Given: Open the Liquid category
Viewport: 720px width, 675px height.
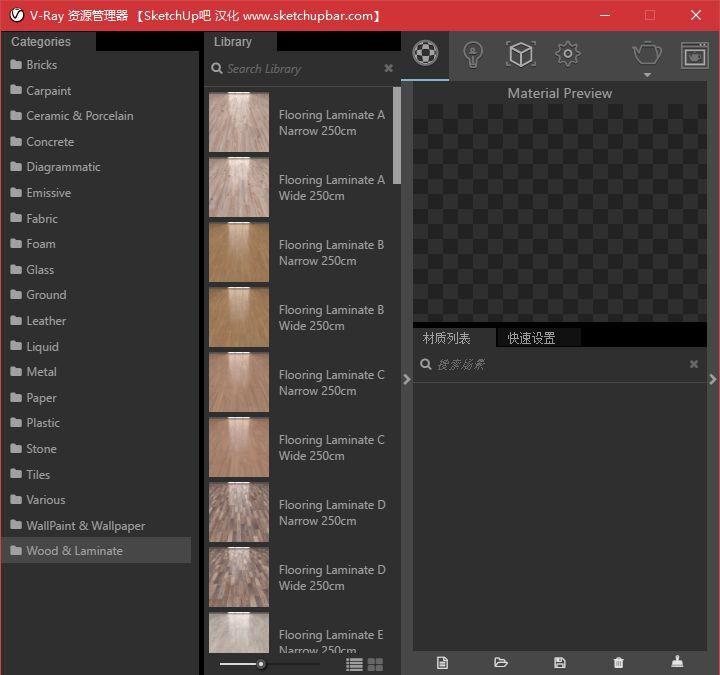Looking at the screenshot, I should click(34, 346).
